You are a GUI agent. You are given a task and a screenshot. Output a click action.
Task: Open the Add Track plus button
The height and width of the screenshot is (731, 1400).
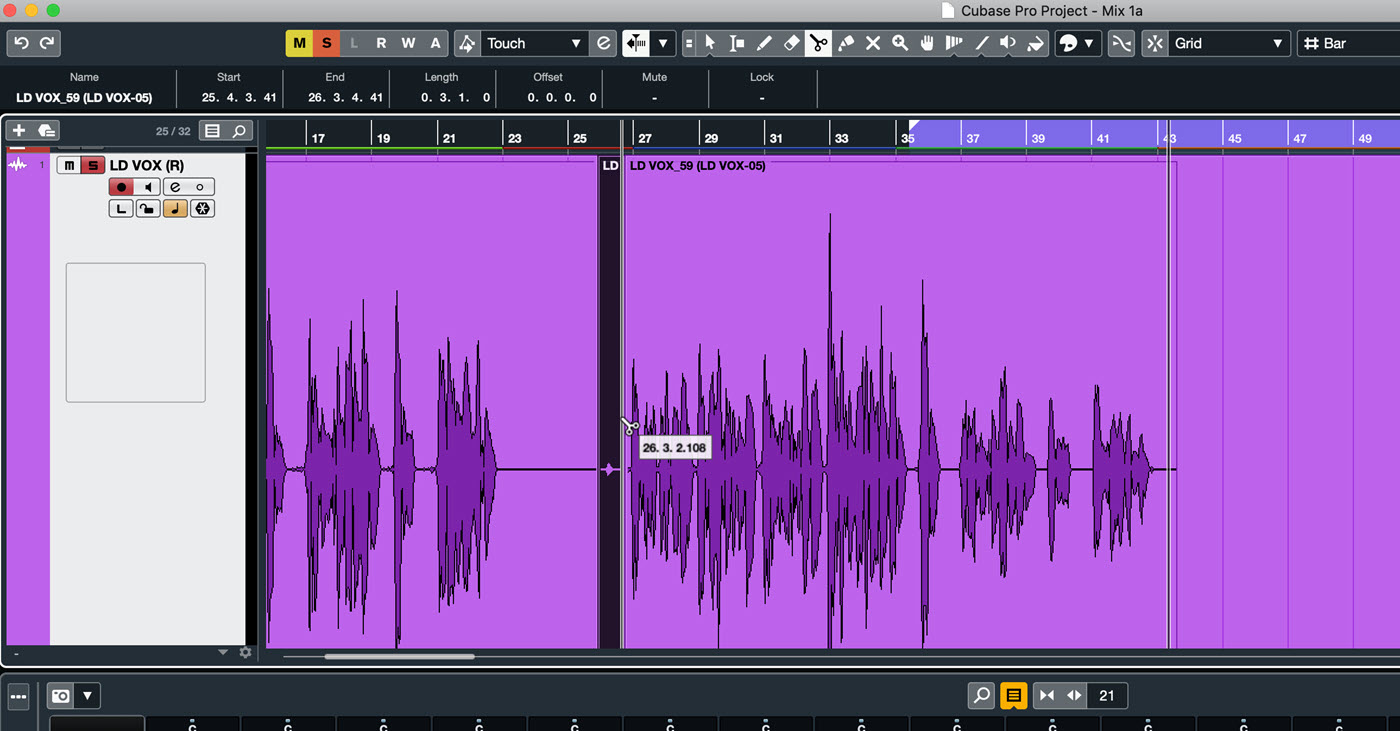pos(19,131)
